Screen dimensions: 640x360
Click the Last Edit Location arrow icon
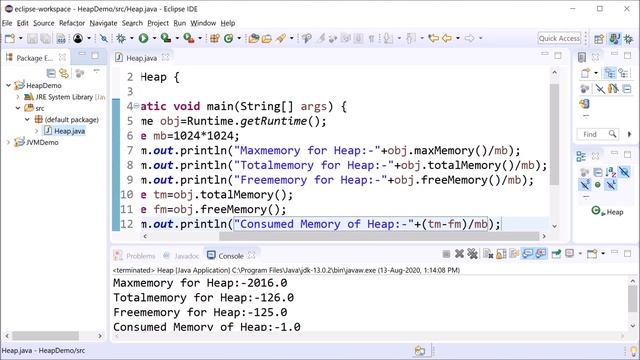coord(433,38)
